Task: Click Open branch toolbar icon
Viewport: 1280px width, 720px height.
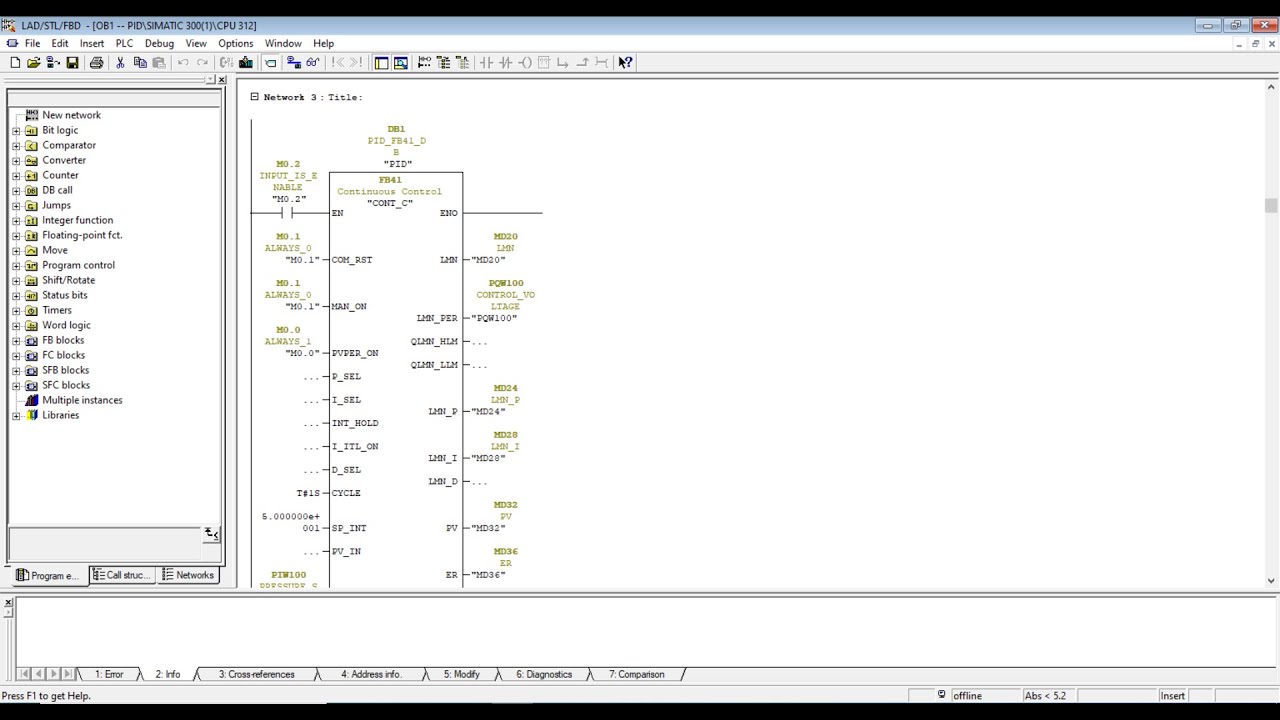Action: tap(563, 62)
